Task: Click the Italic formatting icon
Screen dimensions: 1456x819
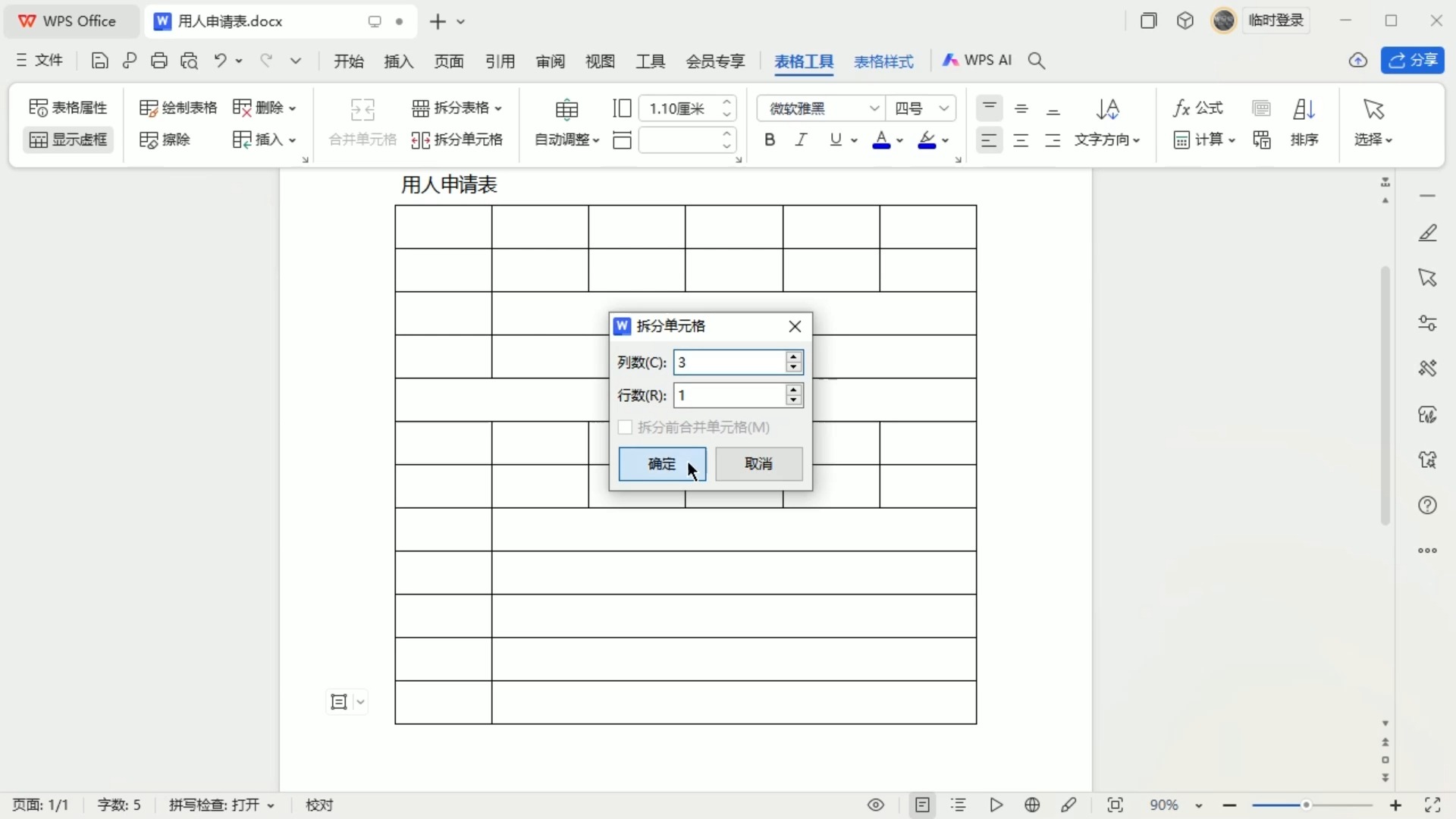Action: click(801, 140)
